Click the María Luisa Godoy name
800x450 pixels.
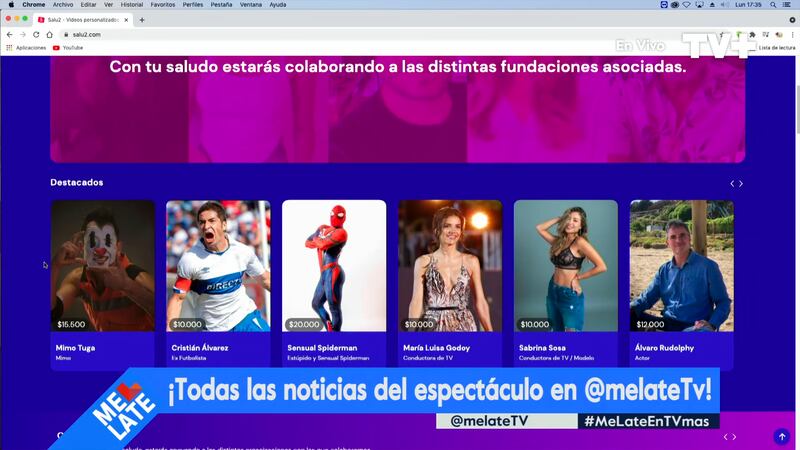tap(436, 348)
